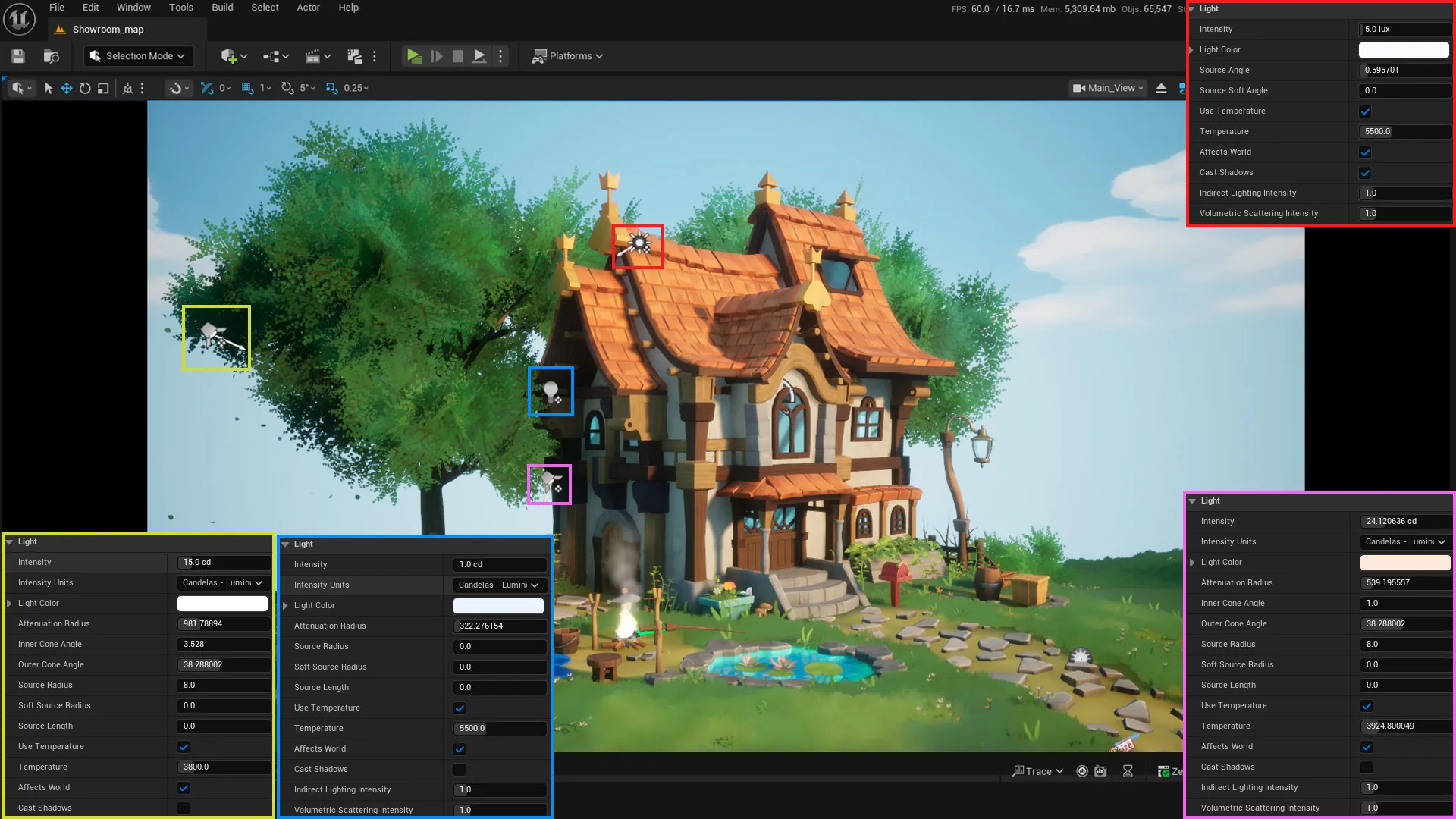The image size is (1456, 819).
Task: Toggle Use Temperature in directional light panel
Action: pos(1365,111)
